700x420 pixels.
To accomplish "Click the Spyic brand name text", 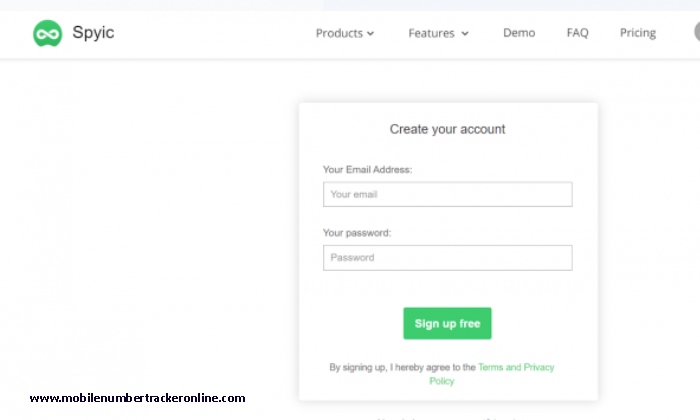I will [93, 33].
